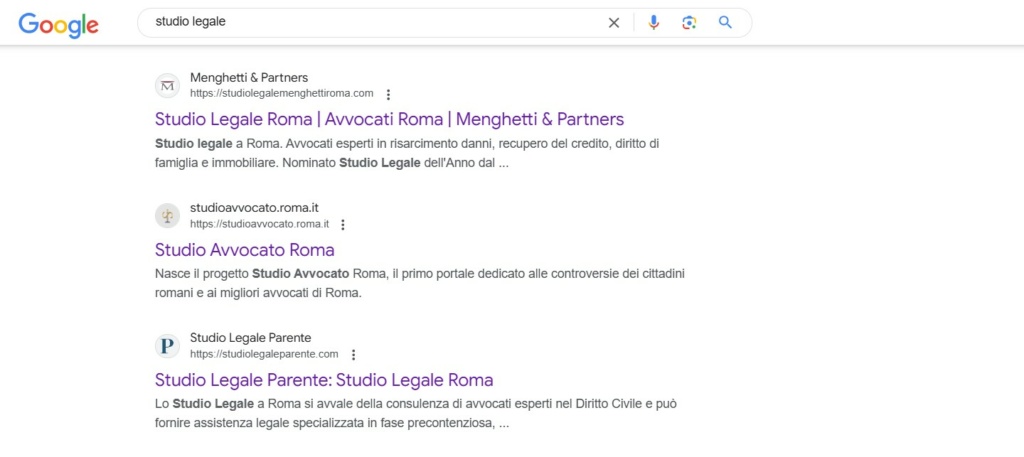The image size is (1024, 457).
Task: Click the studiolegaleparente.com URL
Action: [264, 354]
